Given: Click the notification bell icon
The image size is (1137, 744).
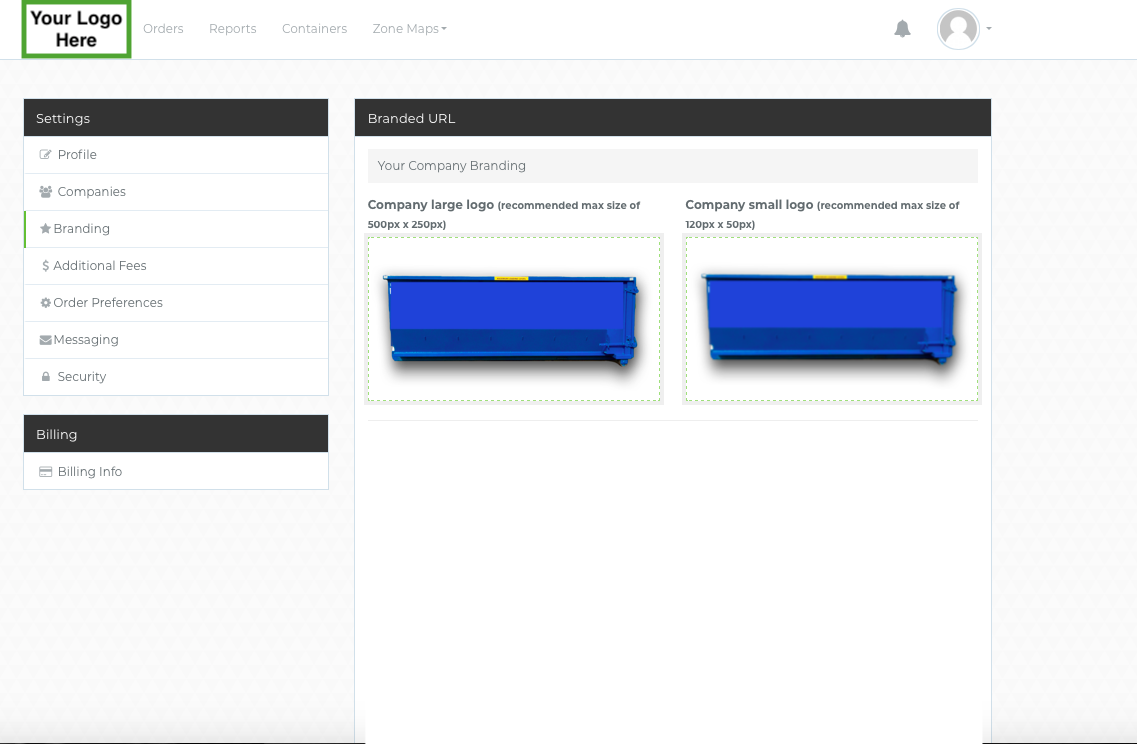Looking at the screenshot, I should click(902, 29).
